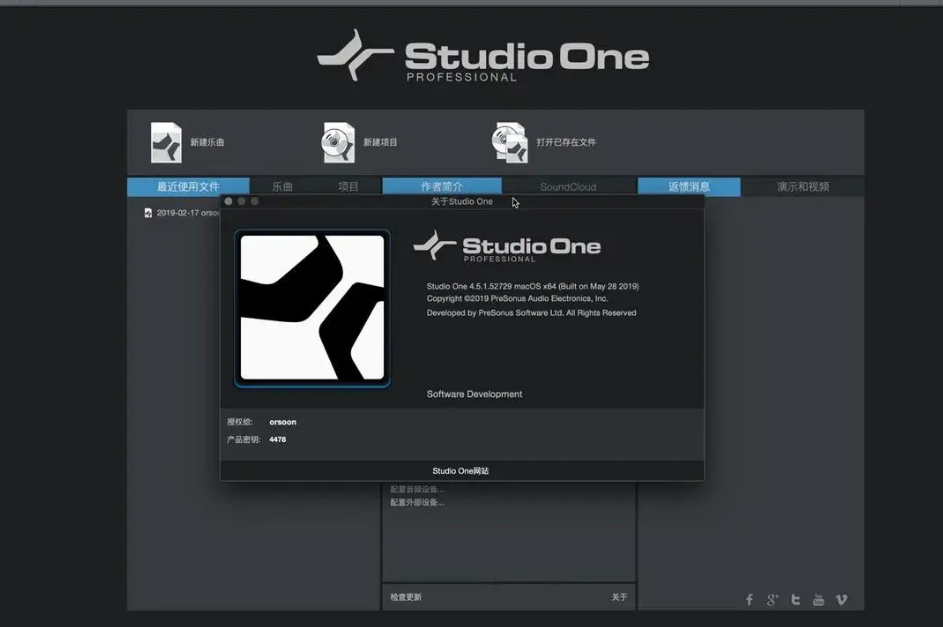Click the Software Development credits text
Image resolution: width=943 pixels, height=627 pixels.
[x=475, y=394]
